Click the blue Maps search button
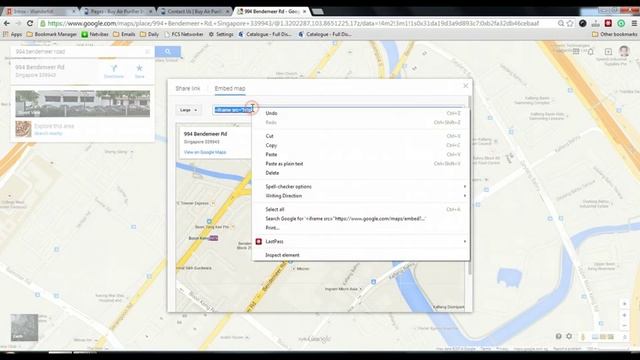This screenshot has height=360, width=640. click(168, 51)
